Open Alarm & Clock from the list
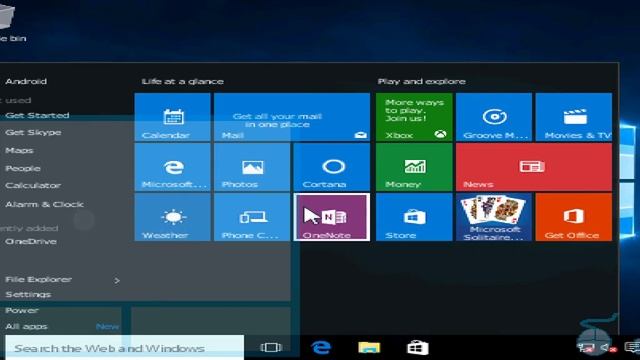This screenshot has width=640, height=360. click(44, 204)
